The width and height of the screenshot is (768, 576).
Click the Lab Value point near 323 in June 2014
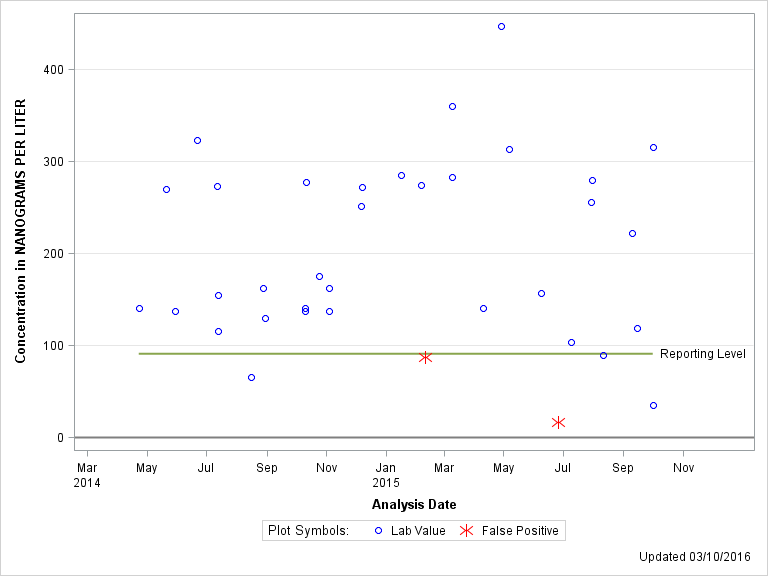(x=197, y=141)
